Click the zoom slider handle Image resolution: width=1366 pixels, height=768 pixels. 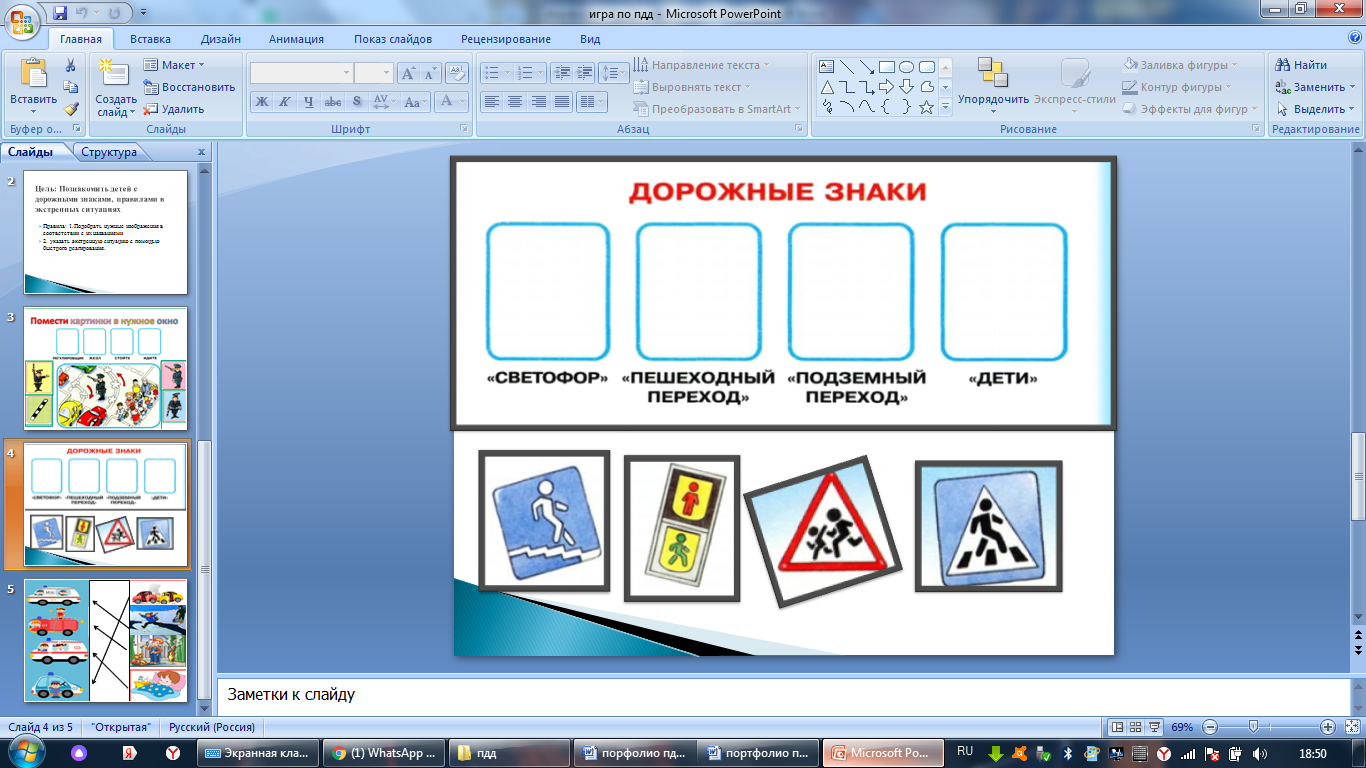click(x=1254, y=727)
